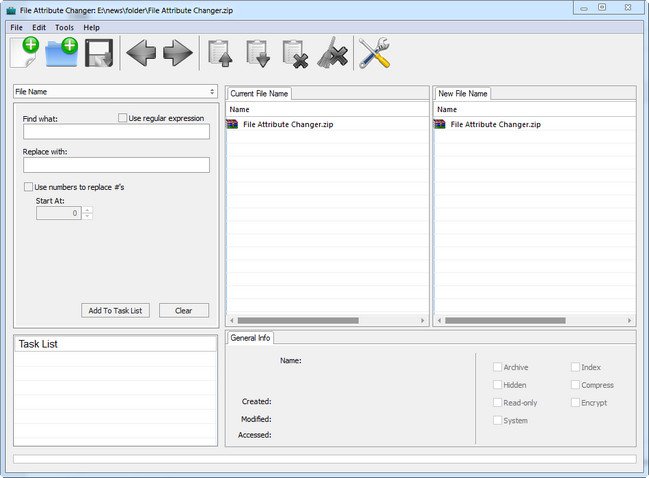Increment the Start At spinner
The width and height of the screenshot is (649, 478).
pyautogui.click(x=87, y=210)
